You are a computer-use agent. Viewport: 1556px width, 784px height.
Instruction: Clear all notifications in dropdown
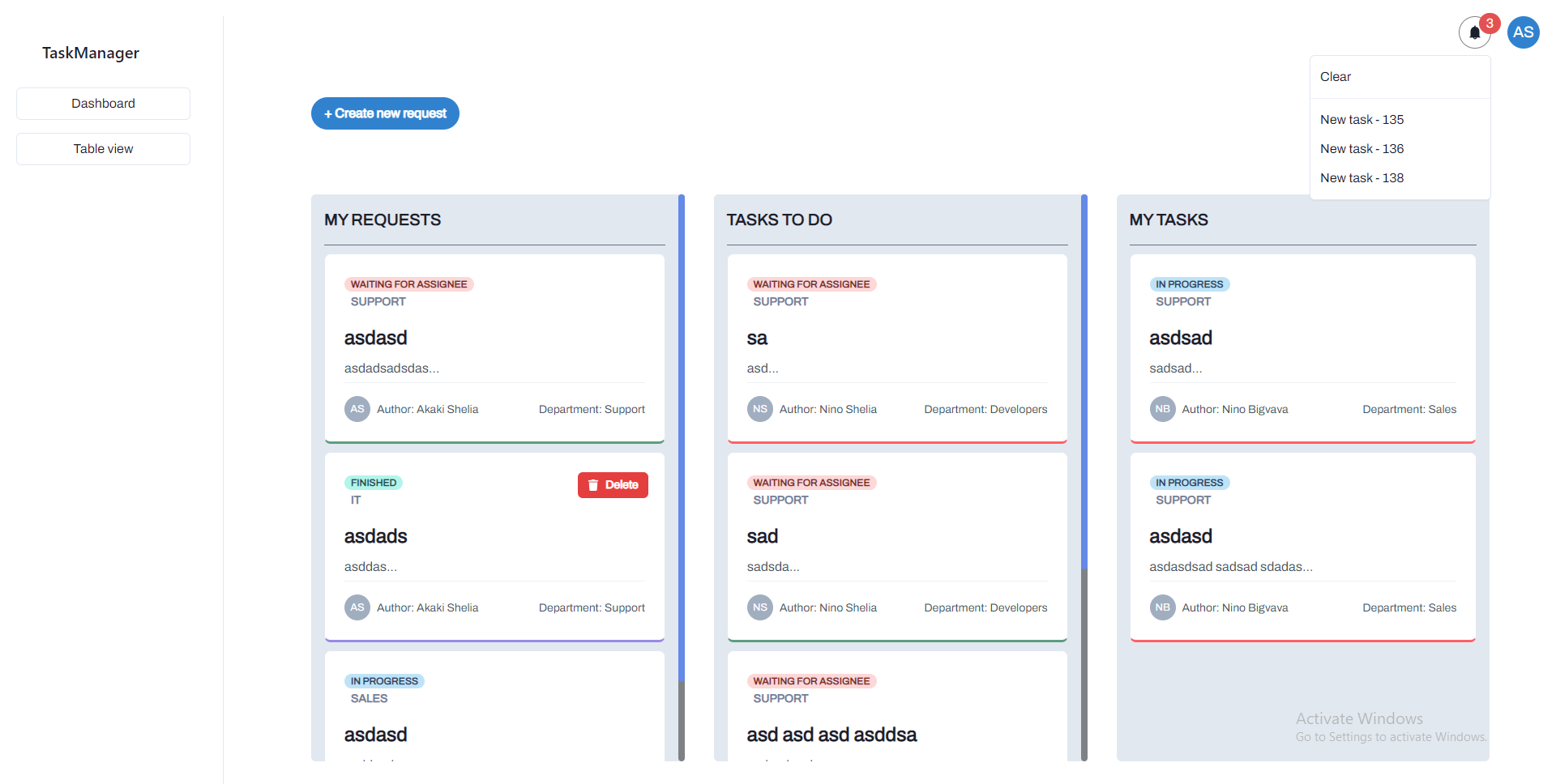pos(1335,77)
